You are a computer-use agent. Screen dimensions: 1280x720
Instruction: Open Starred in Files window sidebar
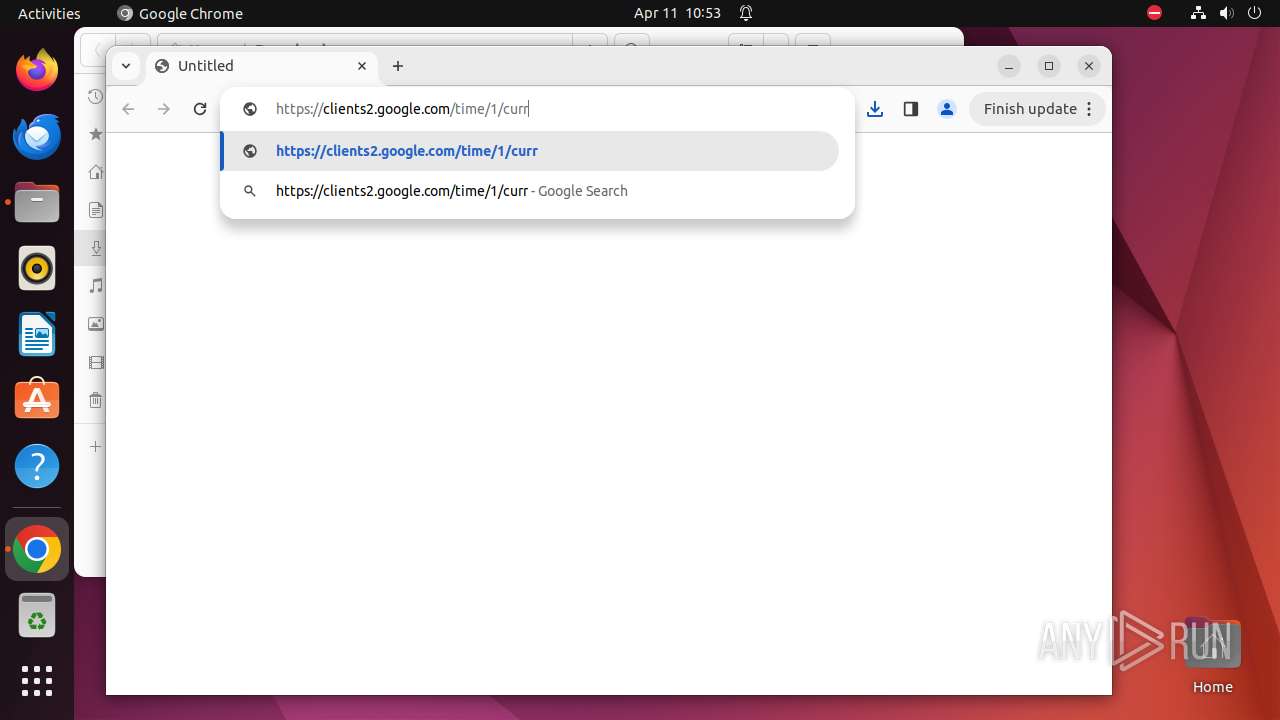tap(96, 134)
